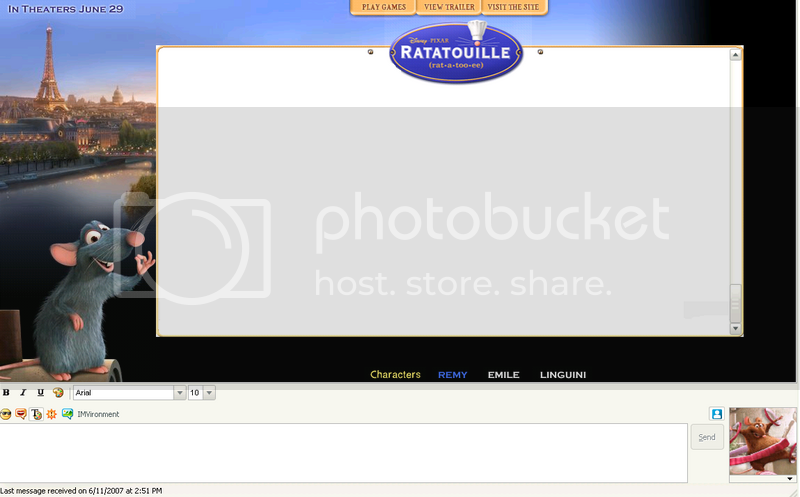
Task: Expand the font size 10 dropdown
Action: (209, 393)
